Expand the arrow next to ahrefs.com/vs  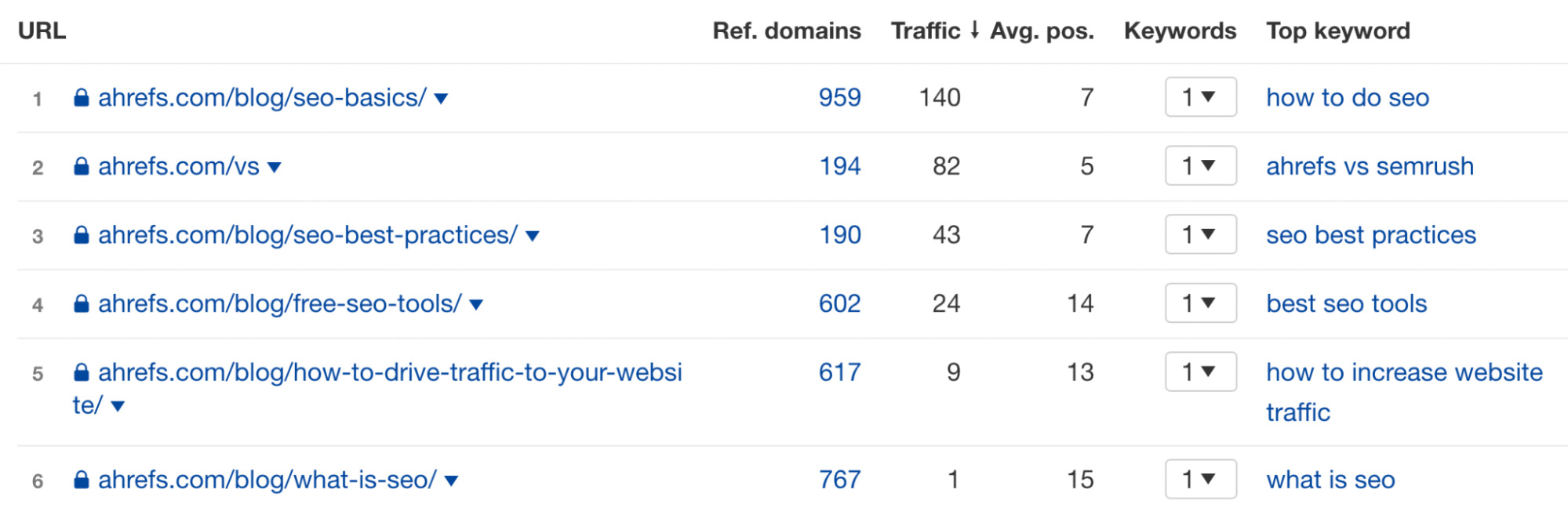click(x=275, y=168)
